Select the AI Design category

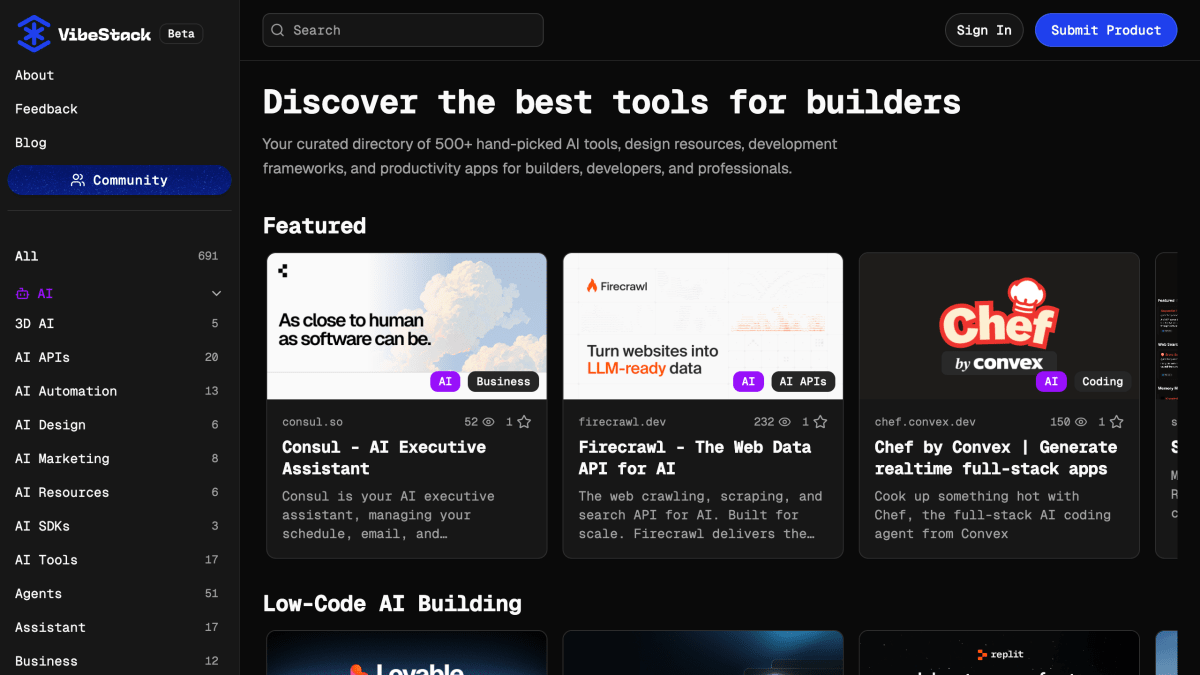point(116,425)
